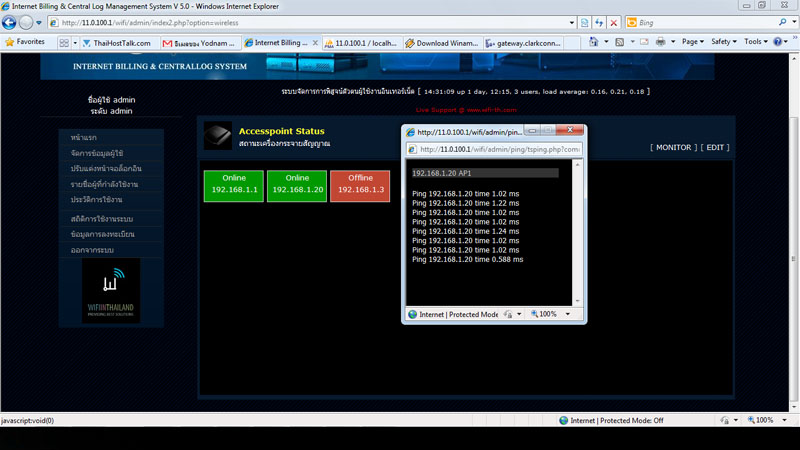Viewport: 800px width, 450px height.
Task: Click the Read Mail envelope icon
Action: [x=644, y=42]
